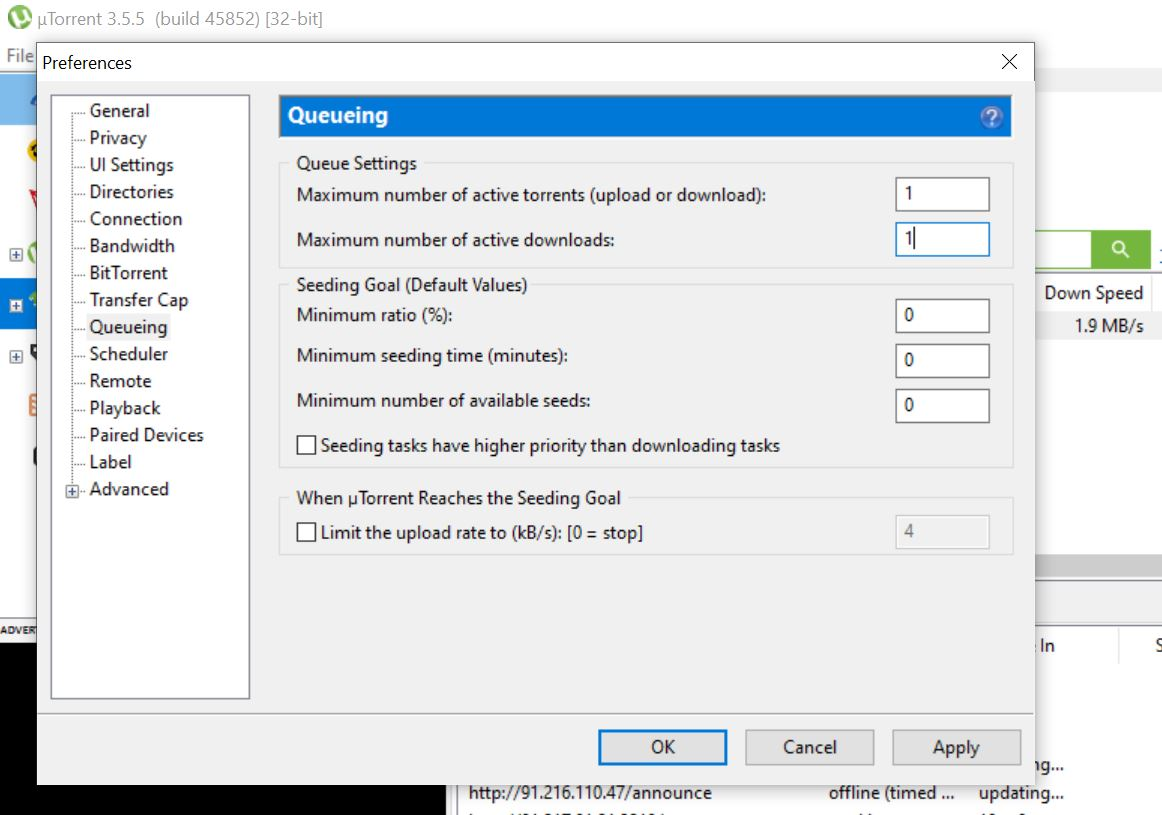
Task: Click the help question mark icon in Queueing header
Action: [x=991, y=117]
